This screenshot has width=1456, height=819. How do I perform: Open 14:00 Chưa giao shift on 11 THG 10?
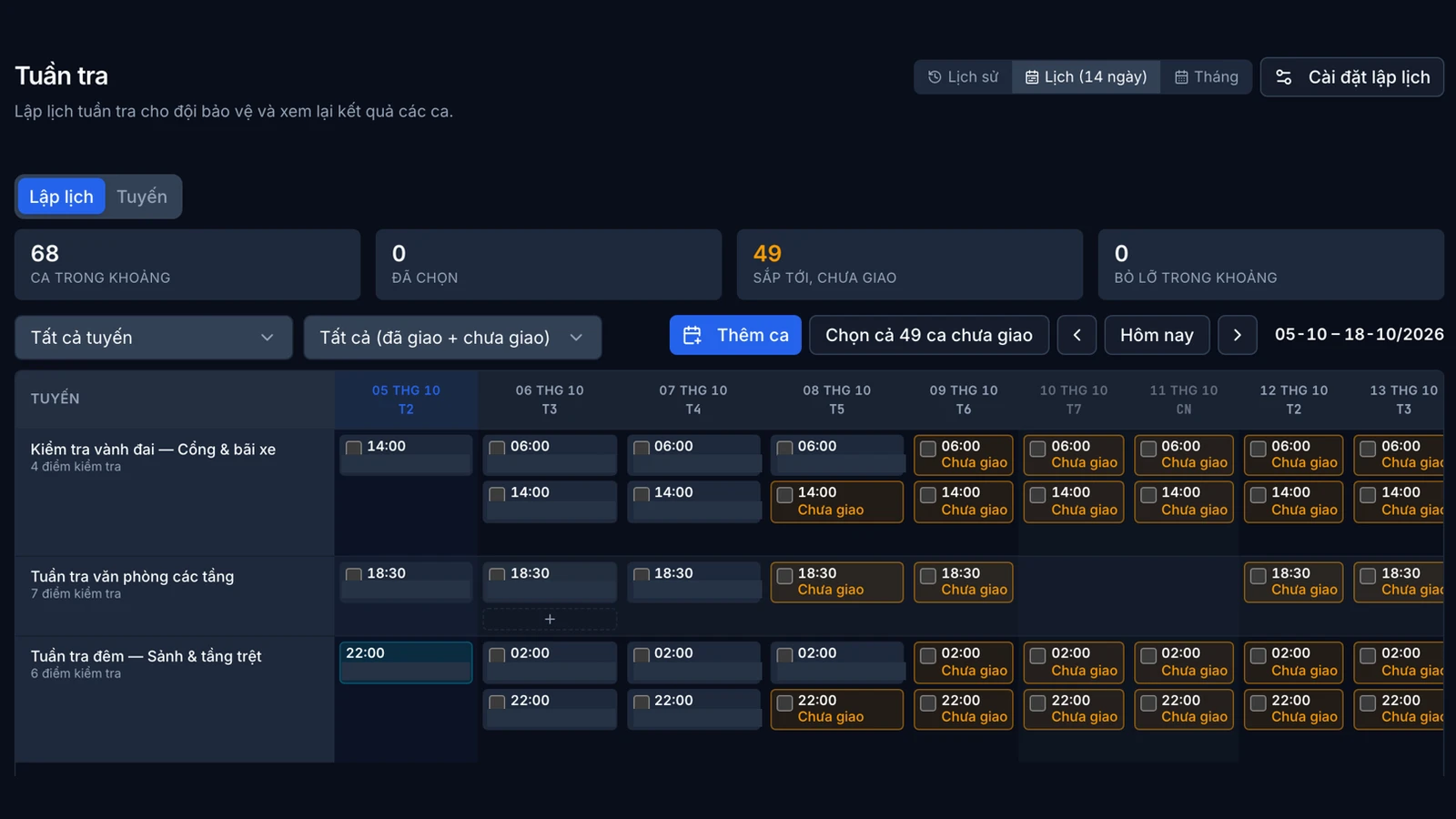[x=1184, y=501]
